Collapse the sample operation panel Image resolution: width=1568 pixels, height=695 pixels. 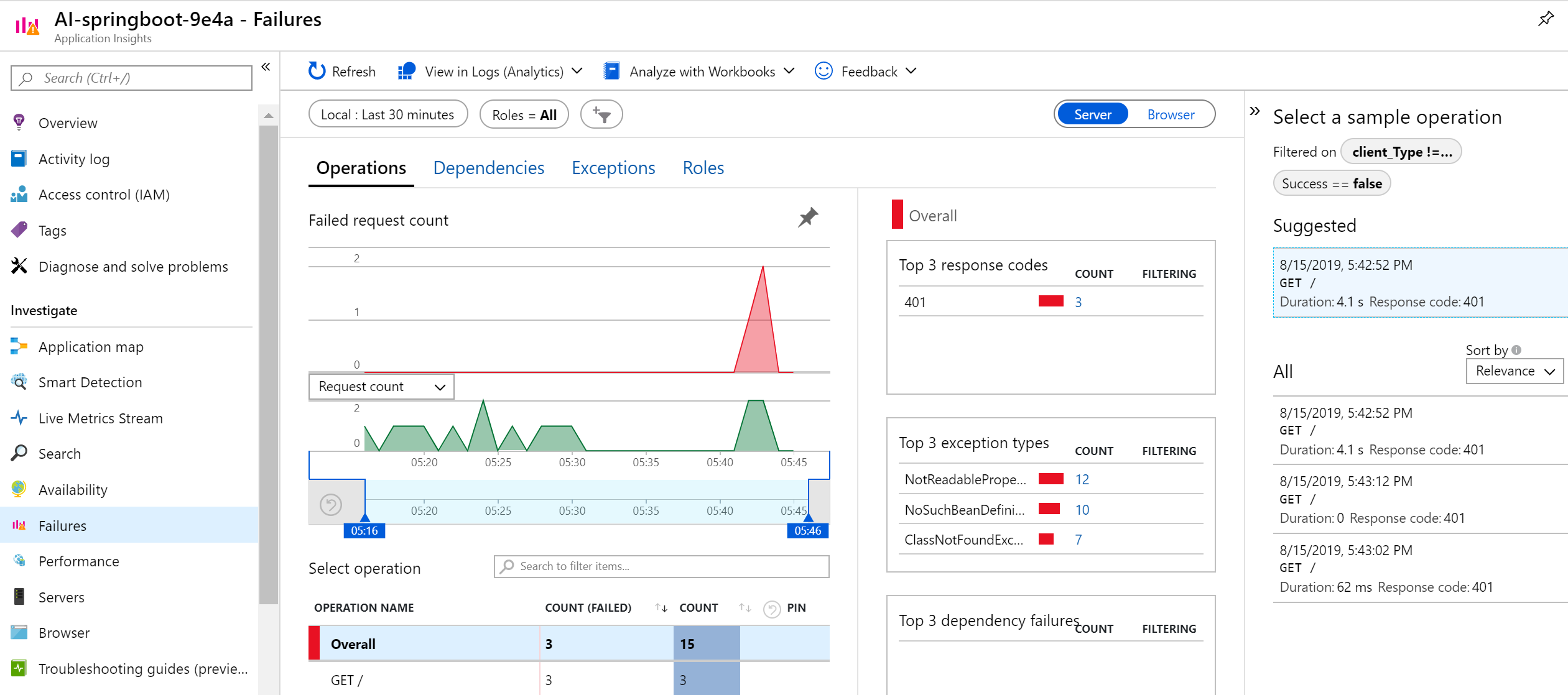1255,111
